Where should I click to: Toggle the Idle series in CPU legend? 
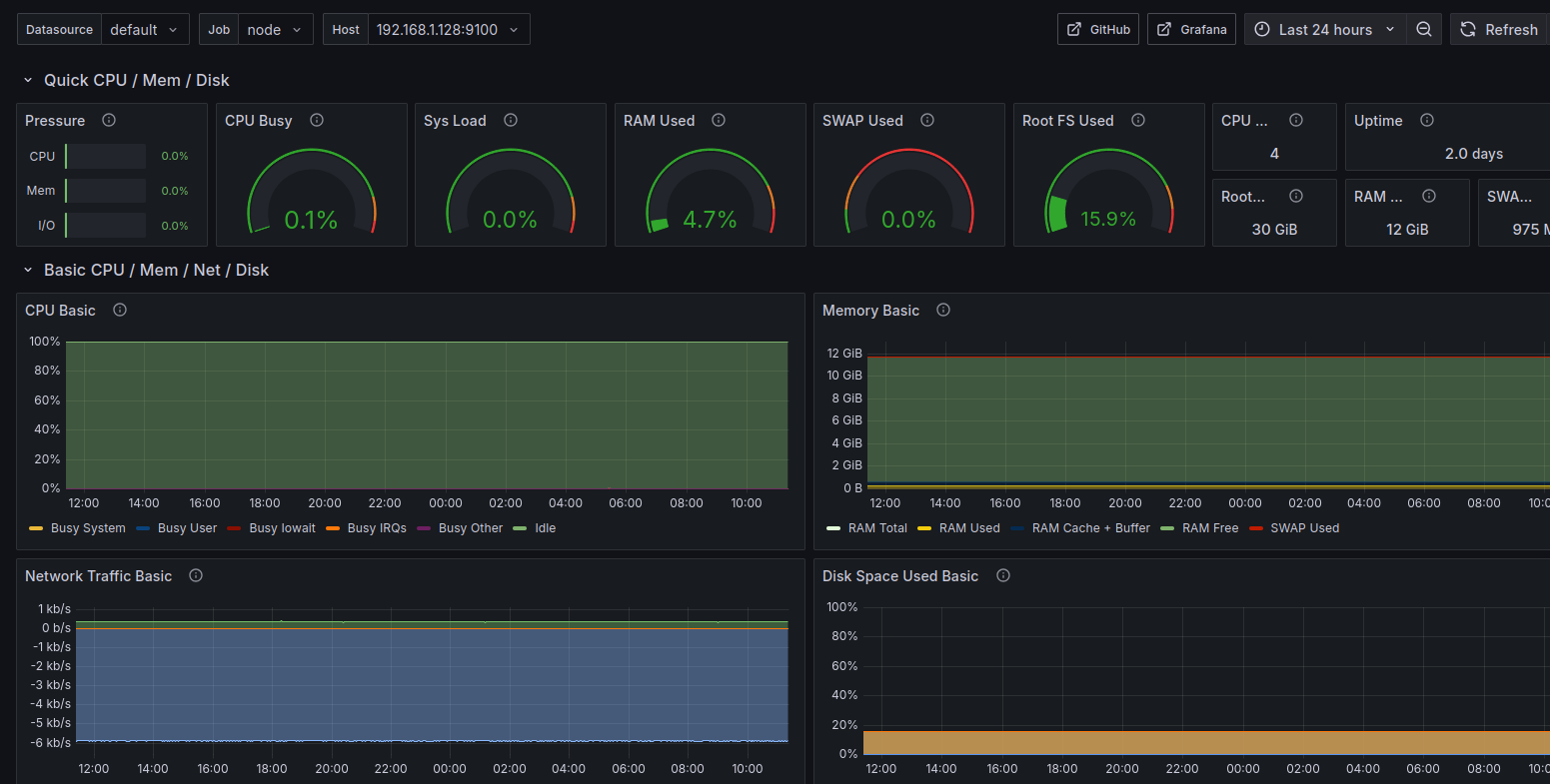[x=545, y=528]
